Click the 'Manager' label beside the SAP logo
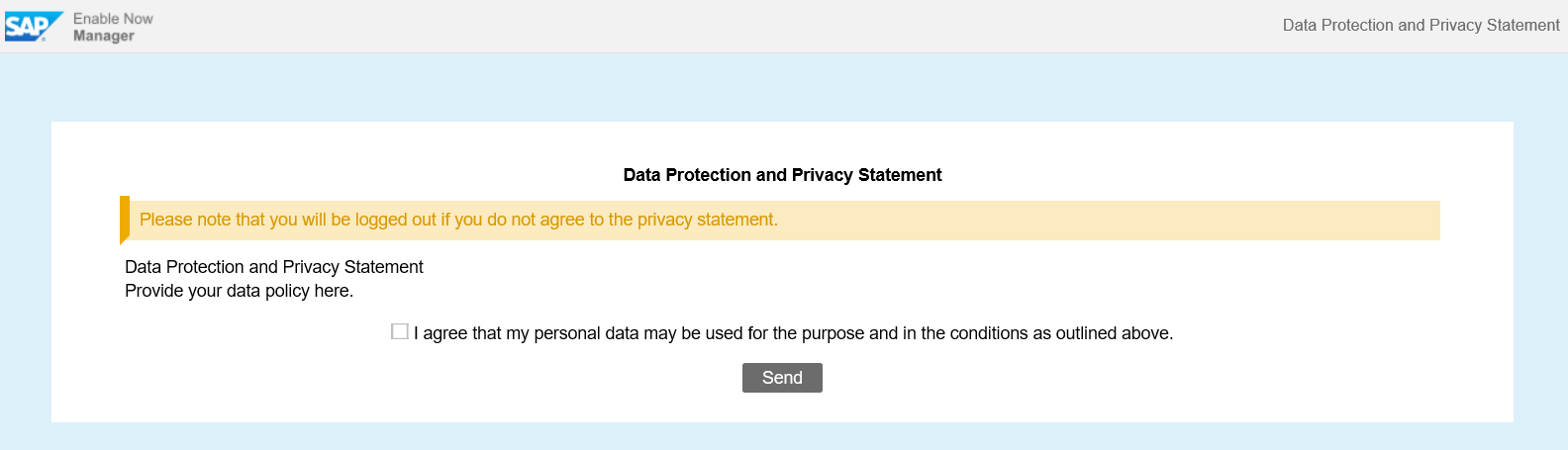Viewport: 1568px width, 450px height. click(104, 36)
